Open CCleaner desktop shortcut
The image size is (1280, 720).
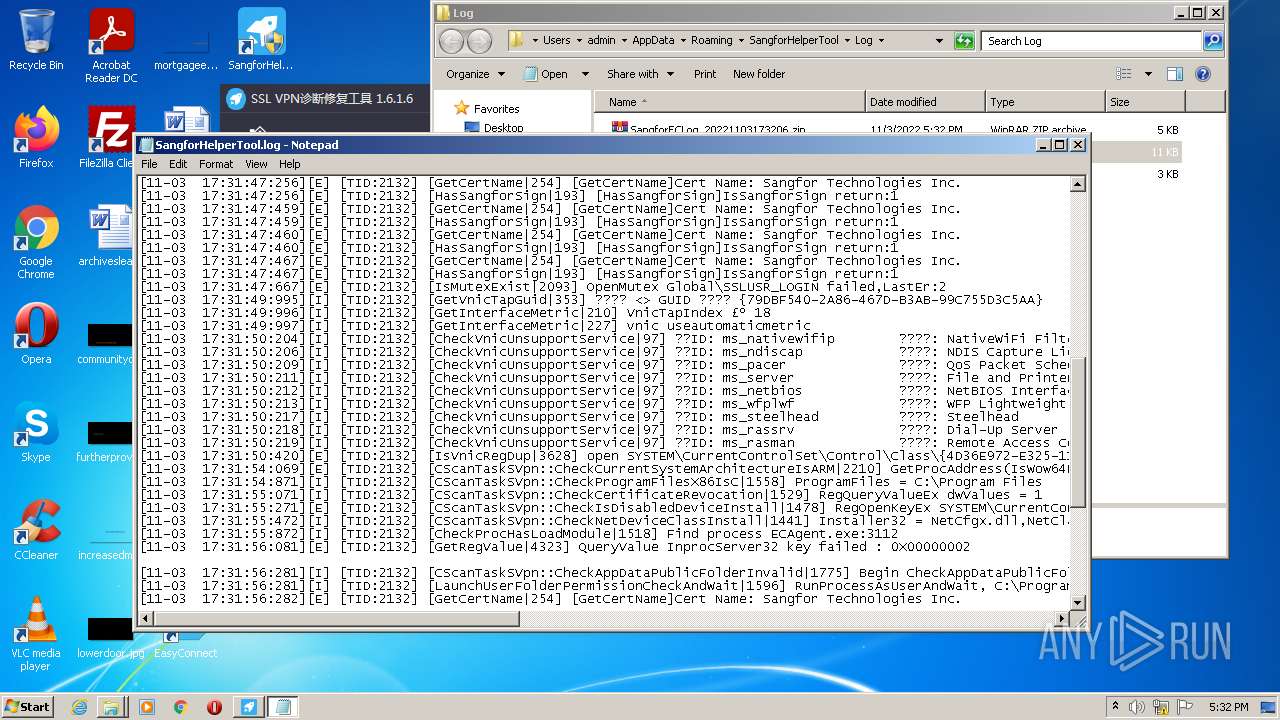tap(36, 530)
